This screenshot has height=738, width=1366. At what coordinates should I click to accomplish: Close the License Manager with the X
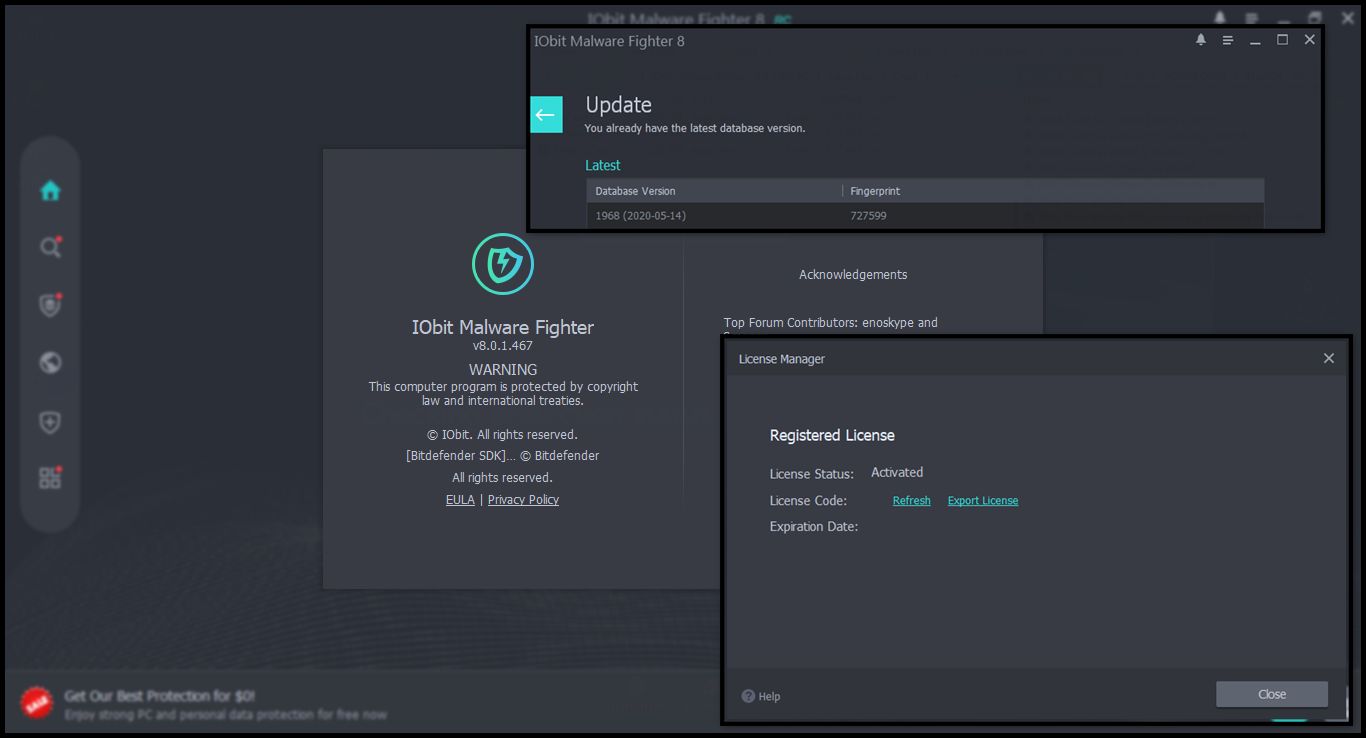pyautogui.click(x=1329, y=358)
